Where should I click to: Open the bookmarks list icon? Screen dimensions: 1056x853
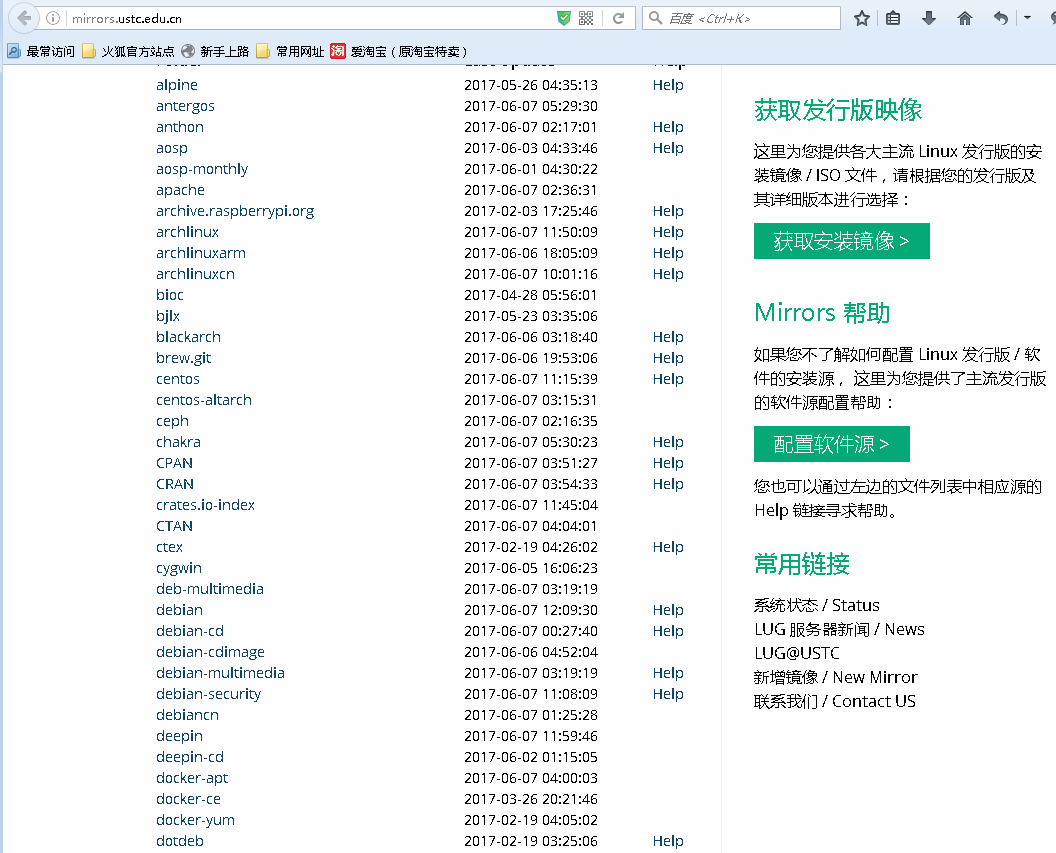(x=893, y=18)
